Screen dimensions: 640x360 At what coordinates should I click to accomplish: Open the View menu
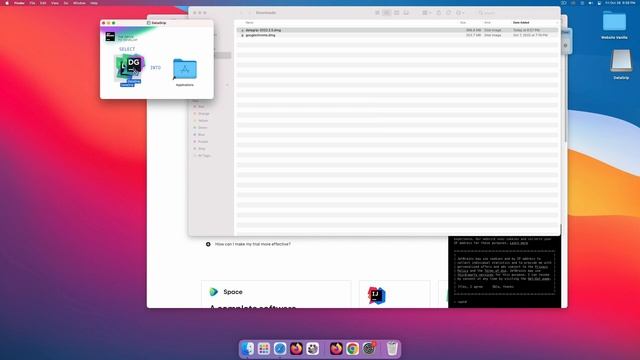55,3
